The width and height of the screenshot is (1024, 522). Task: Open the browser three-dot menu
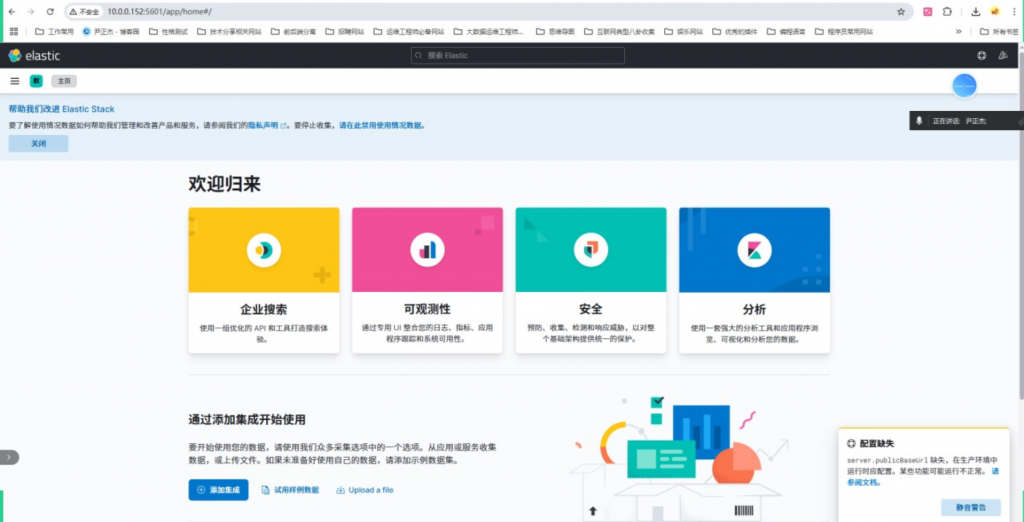[1014, 12]
